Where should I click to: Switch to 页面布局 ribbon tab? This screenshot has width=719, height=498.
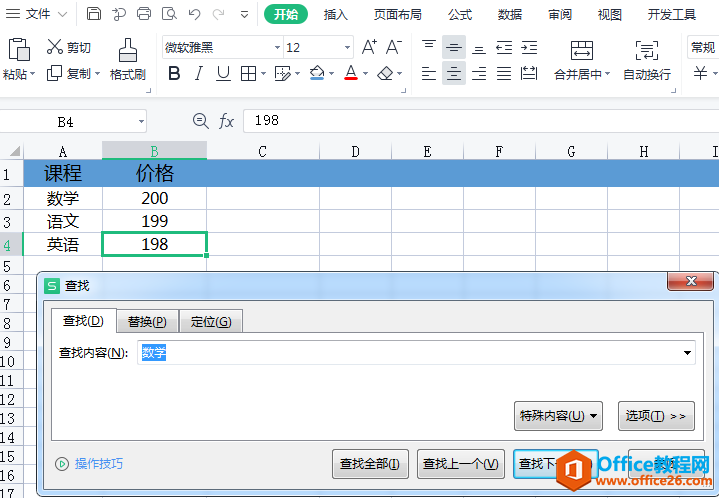[398, 14]
